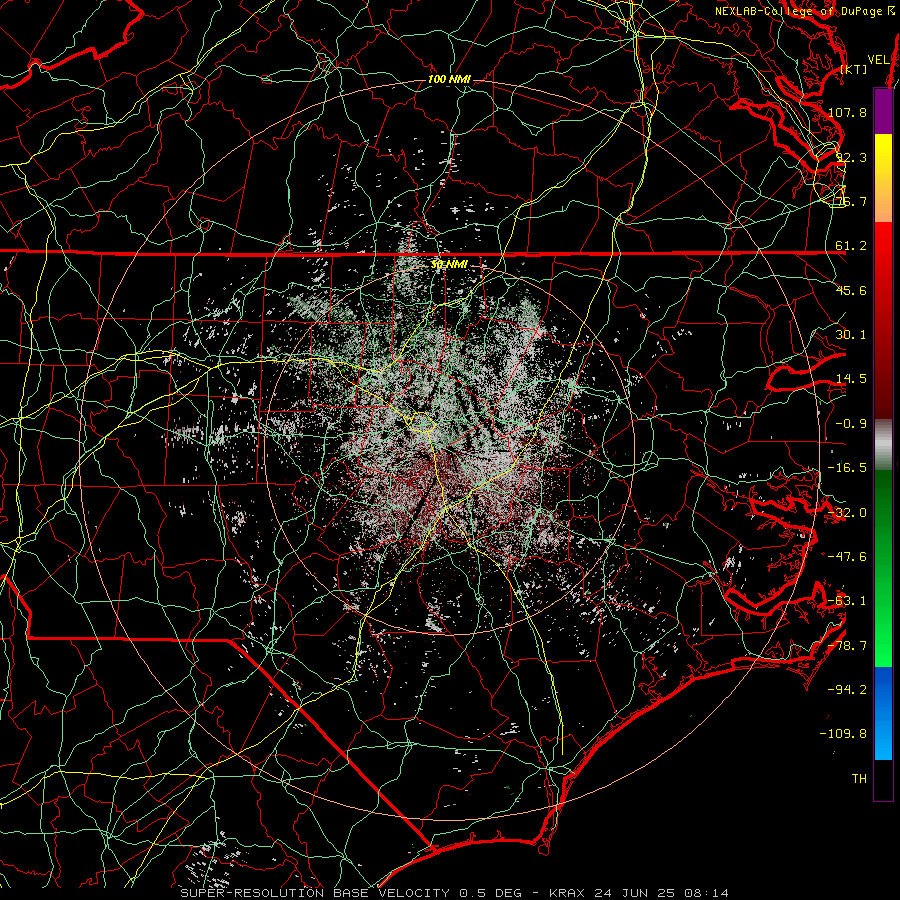900x900 pixels.
Task: Click the 45.6 velocity scale value
Action: pyautogui.click(x=851, y=290)
